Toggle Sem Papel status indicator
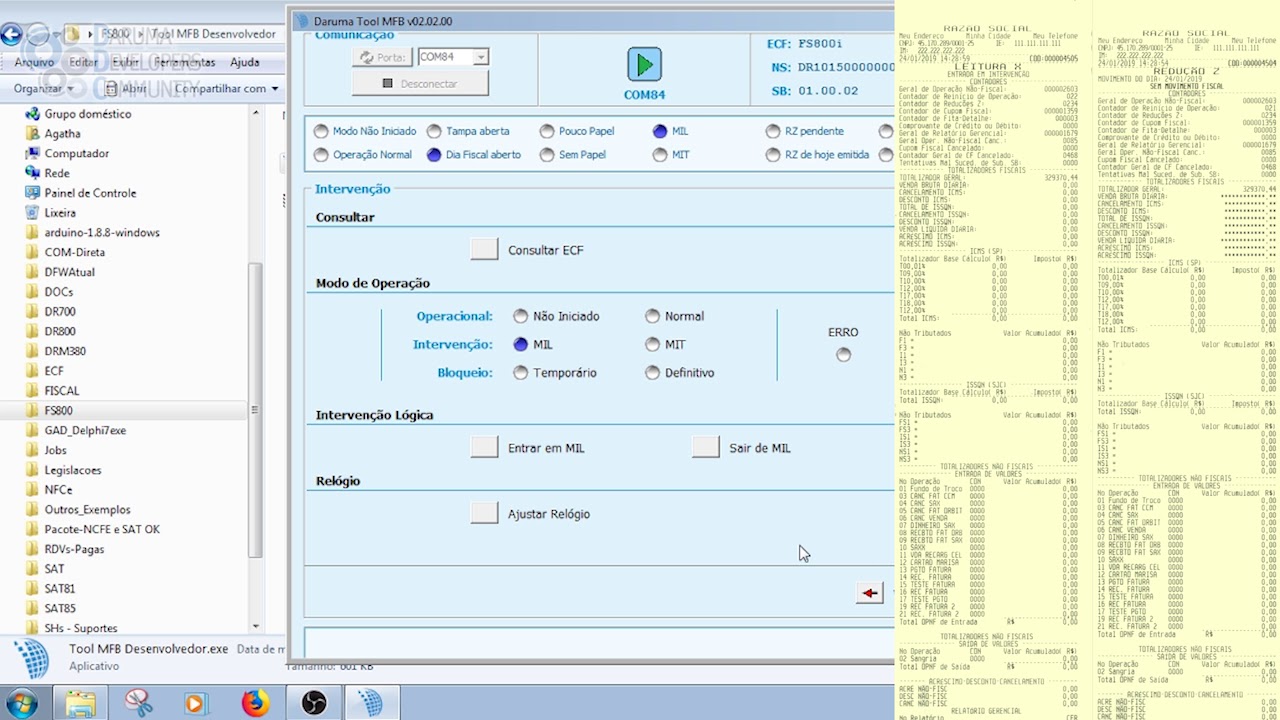This screenshot has width=1280, height=720. click(547, 155)
